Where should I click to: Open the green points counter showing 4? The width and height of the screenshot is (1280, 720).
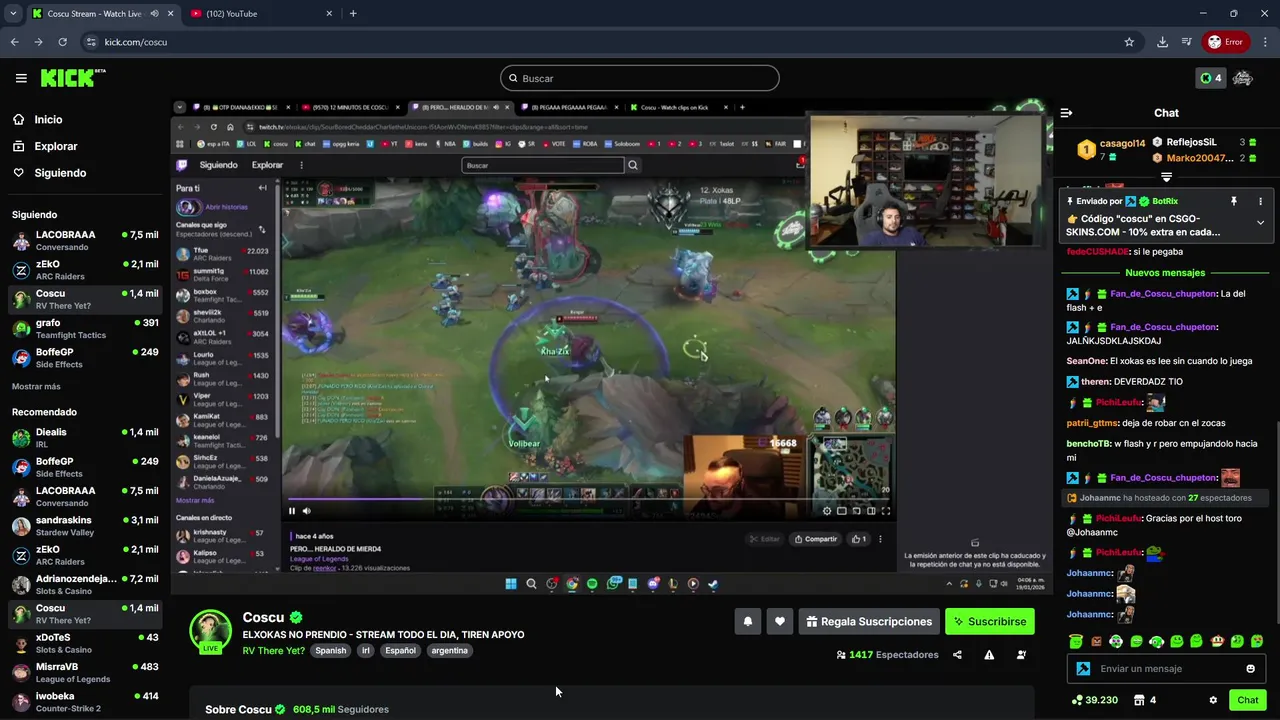click(1211, 78)
